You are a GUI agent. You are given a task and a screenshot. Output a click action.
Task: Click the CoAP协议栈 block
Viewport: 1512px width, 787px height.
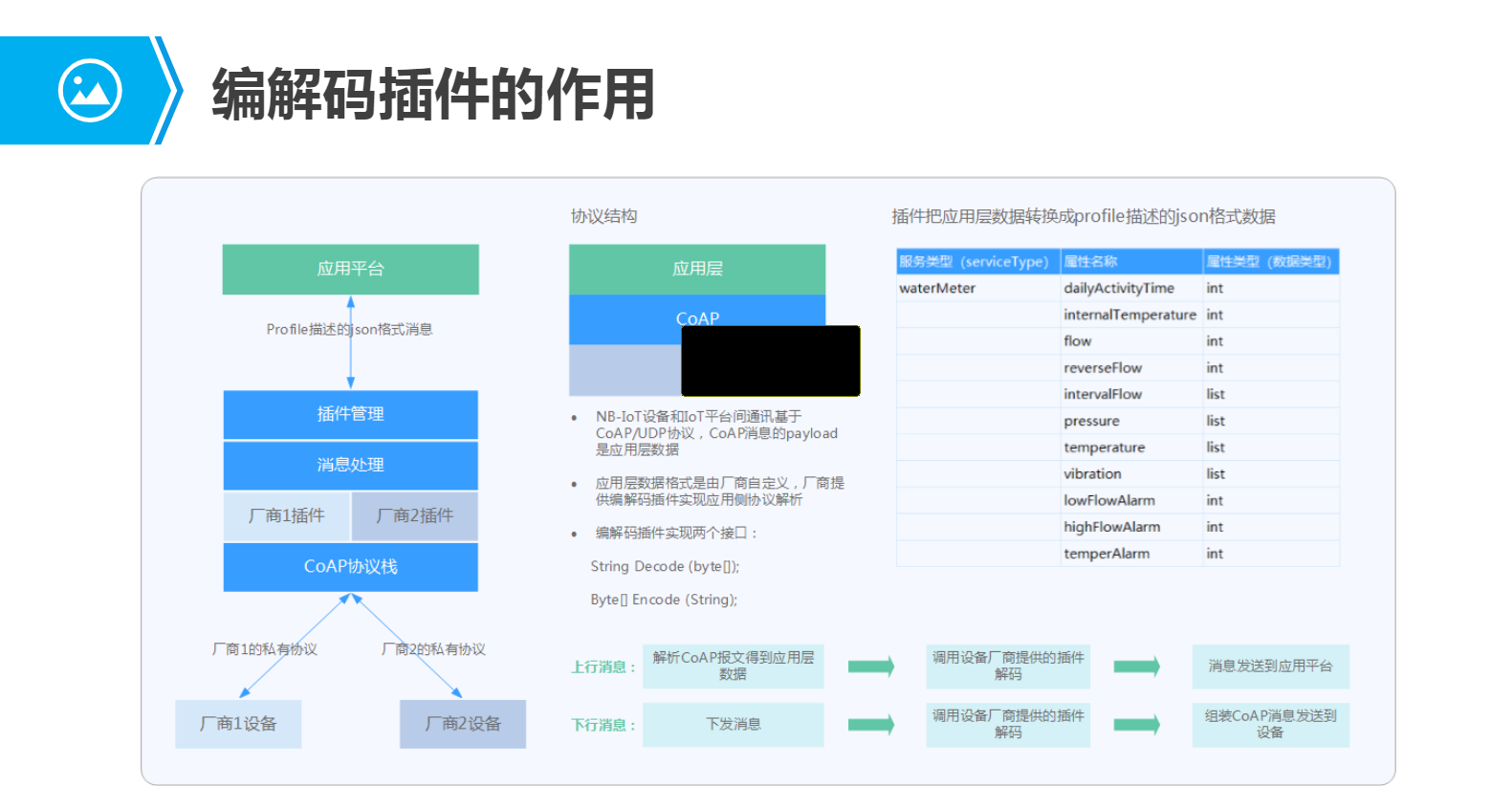tap(350, 566)
